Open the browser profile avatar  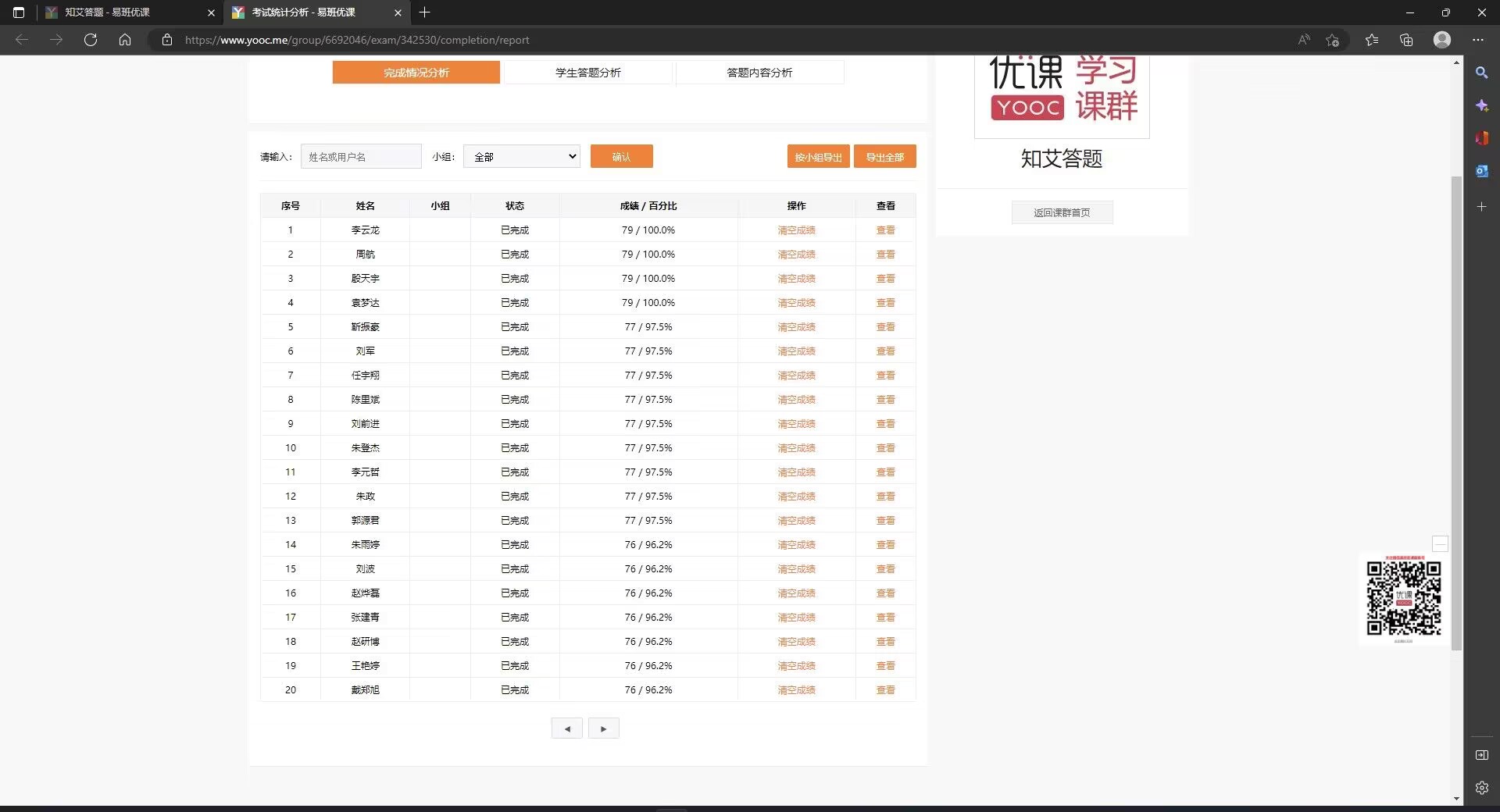click(x=1441, y=40)
